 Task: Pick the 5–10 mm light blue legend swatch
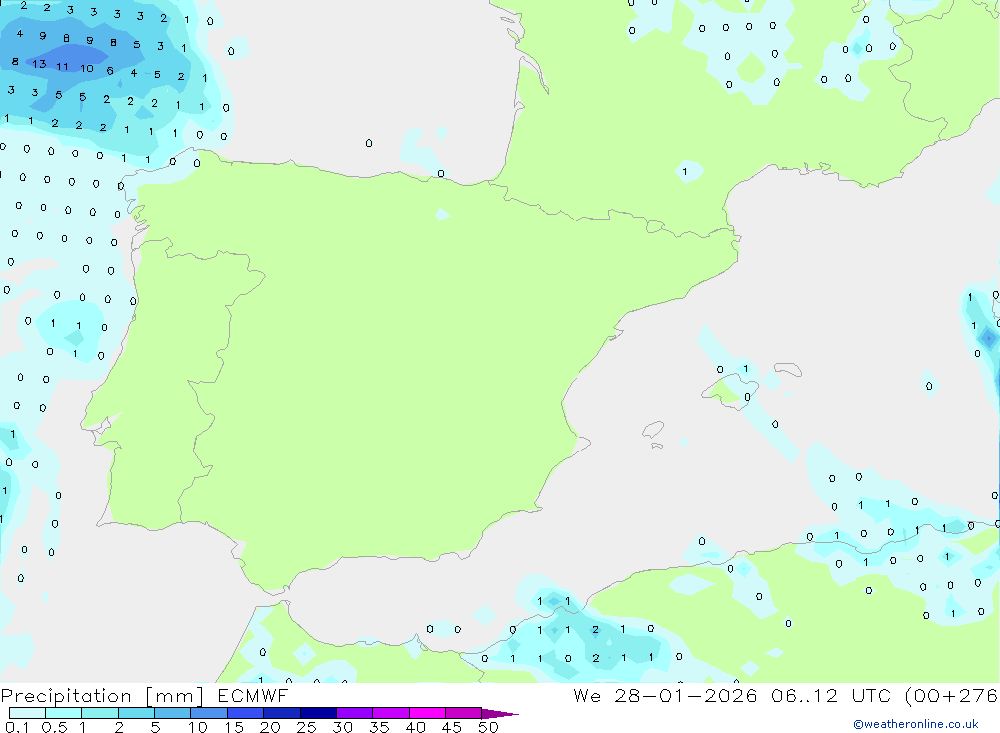(173, 713)
